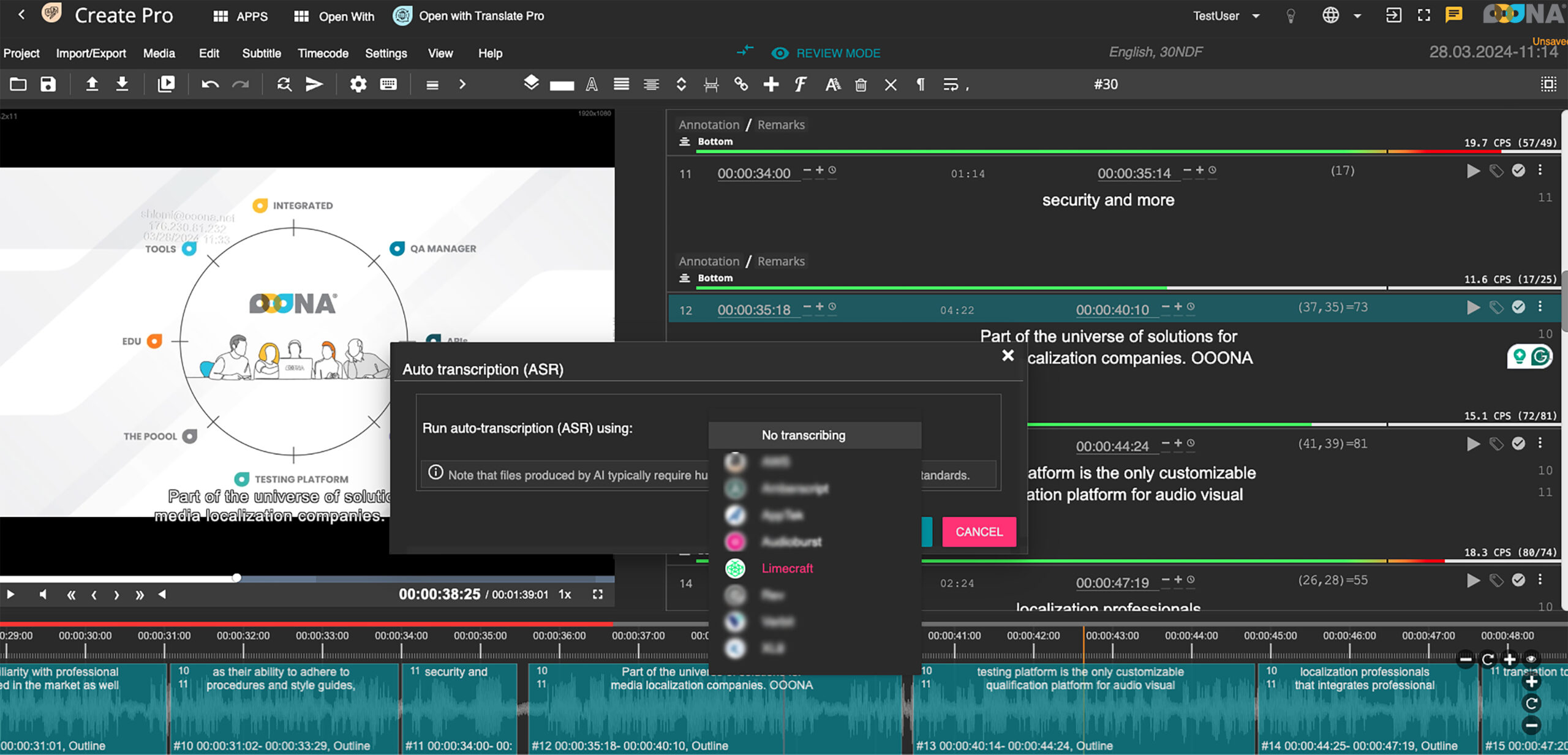Click the italic F formatting icon
Viewport: 1568px width, 755px height.
[x=800, y=84]
